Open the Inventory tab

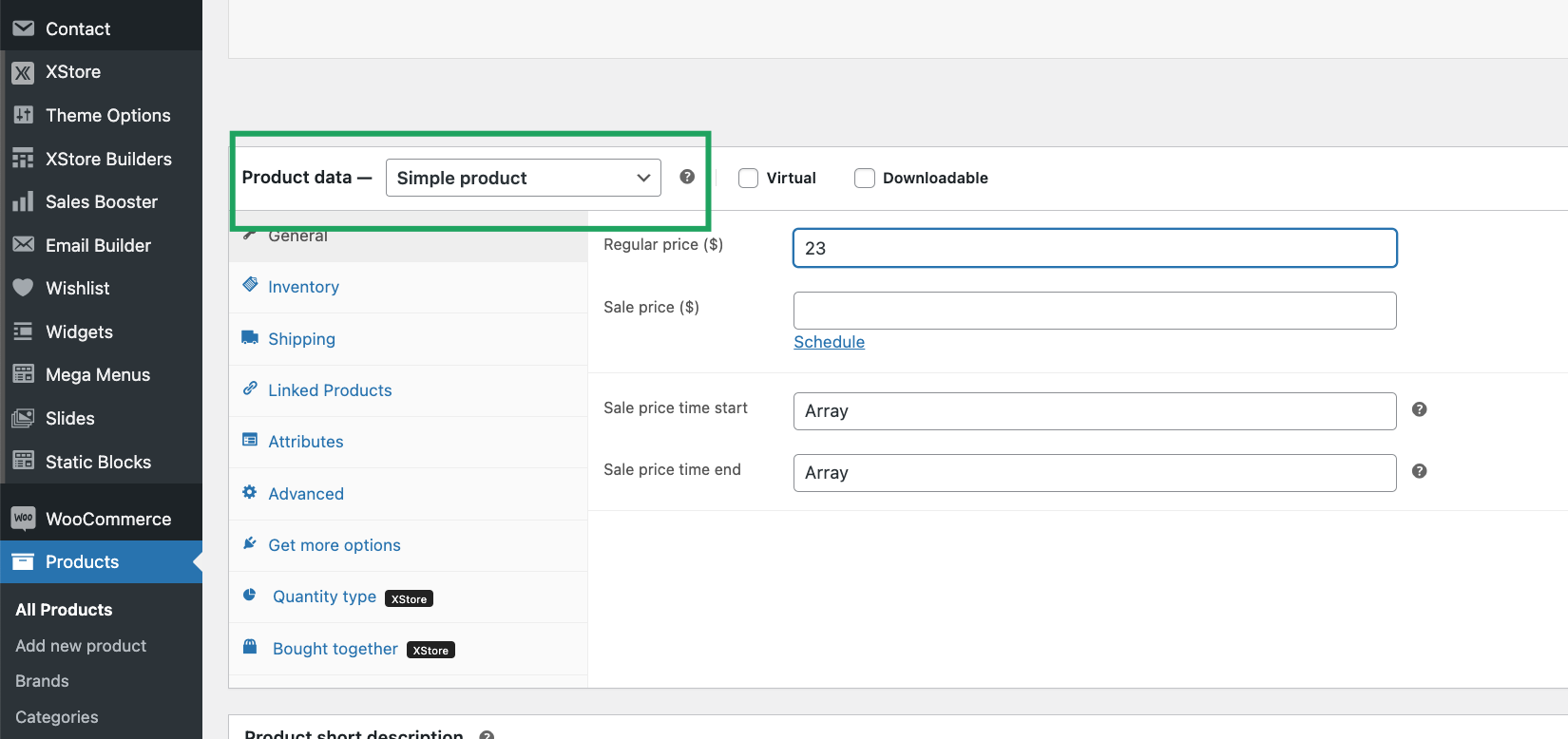coord(409,287)
